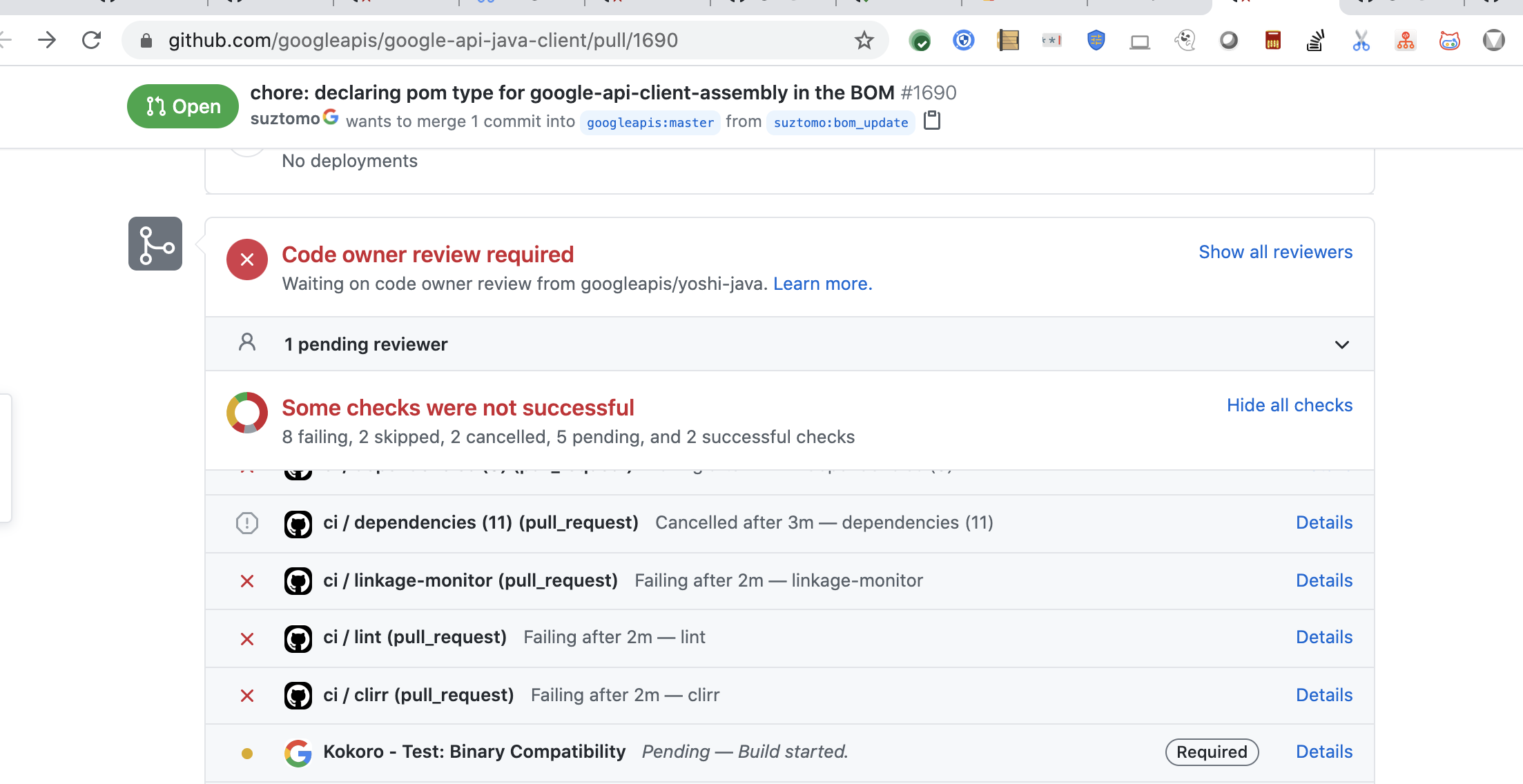
Task: Click the blue shield extension icon
Action: point(1096,41)
